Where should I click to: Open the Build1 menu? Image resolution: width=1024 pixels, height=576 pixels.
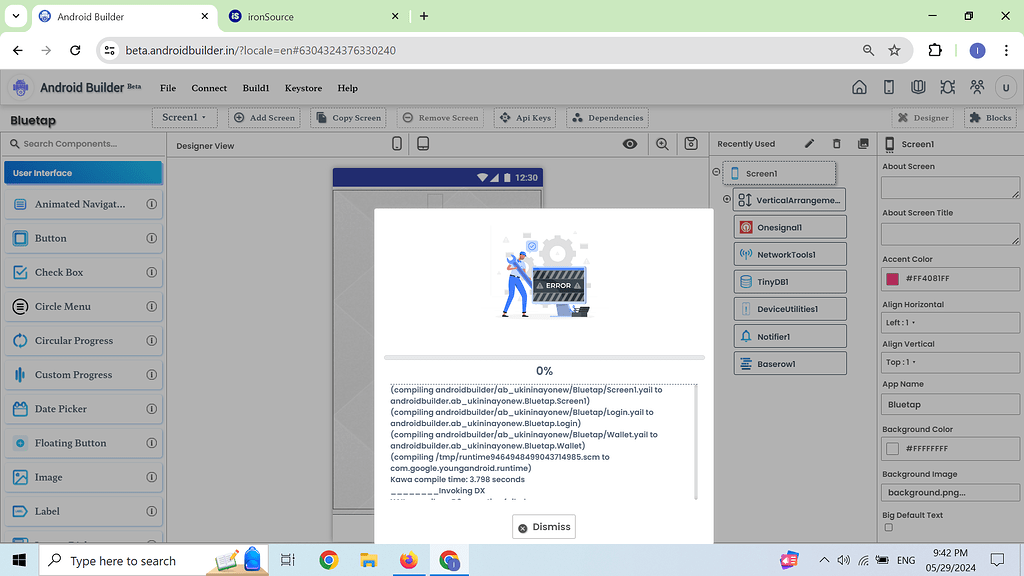[255, 88]
